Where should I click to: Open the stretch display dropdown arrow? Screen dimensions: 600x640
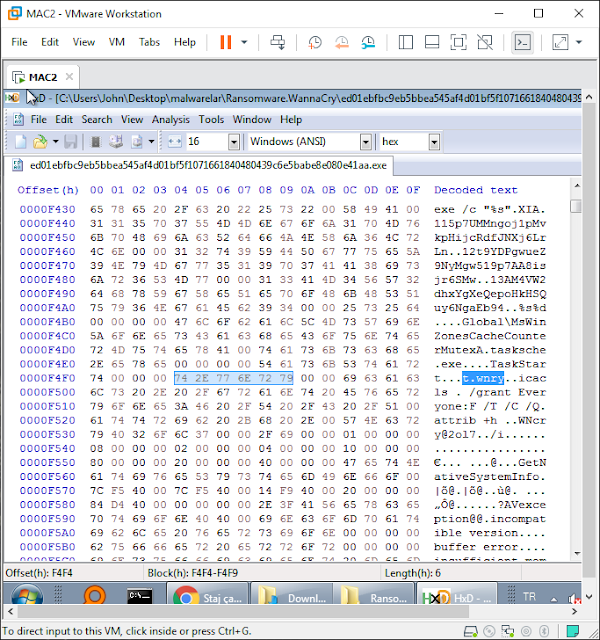coord(579,42)
